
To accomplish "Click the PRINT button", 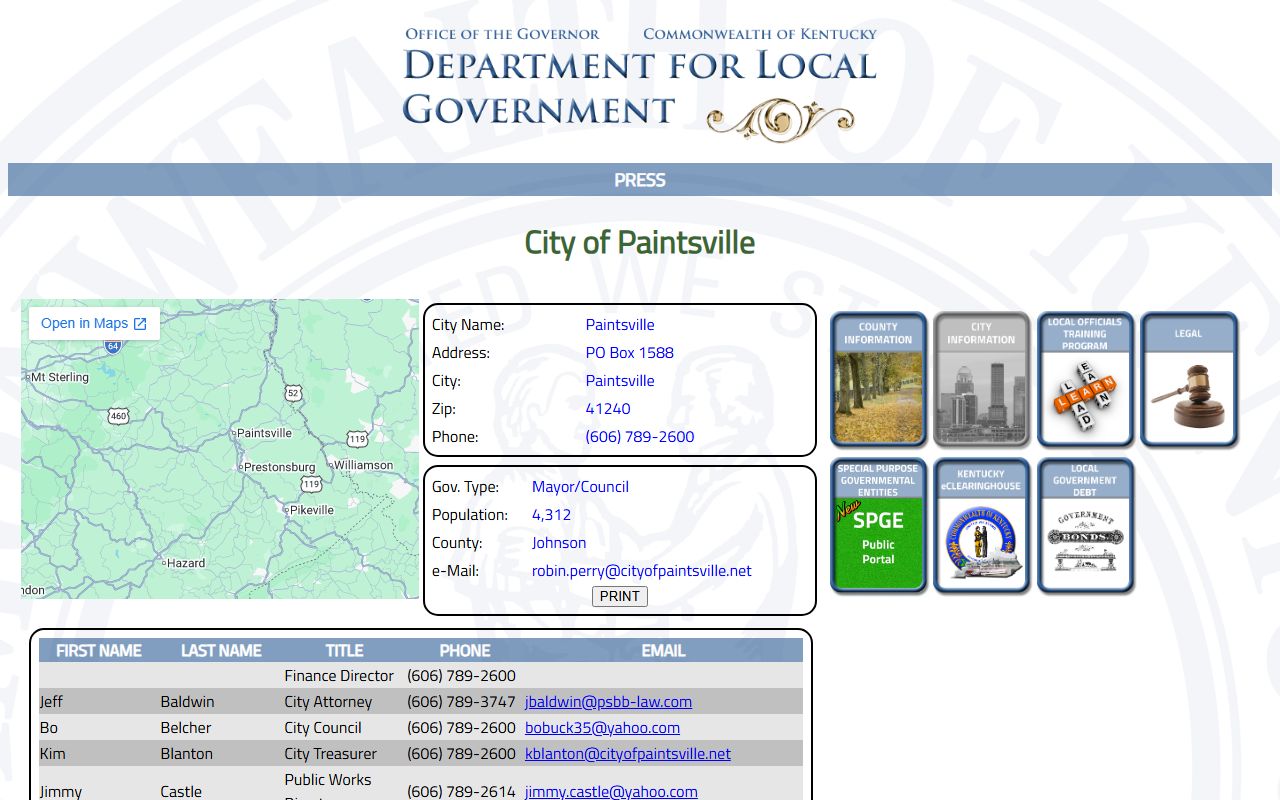I will coord(620,596).
